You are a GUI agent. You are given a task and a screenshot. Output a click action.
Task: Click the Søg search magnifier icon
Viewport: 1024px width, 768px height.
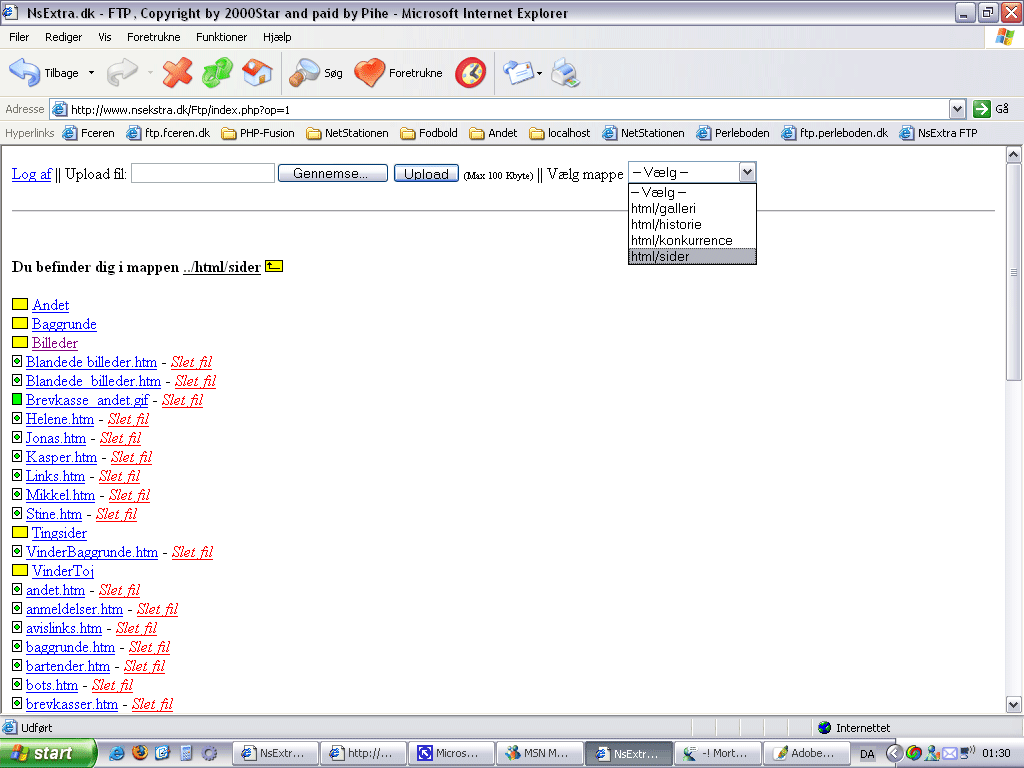[x=304, y=73]
